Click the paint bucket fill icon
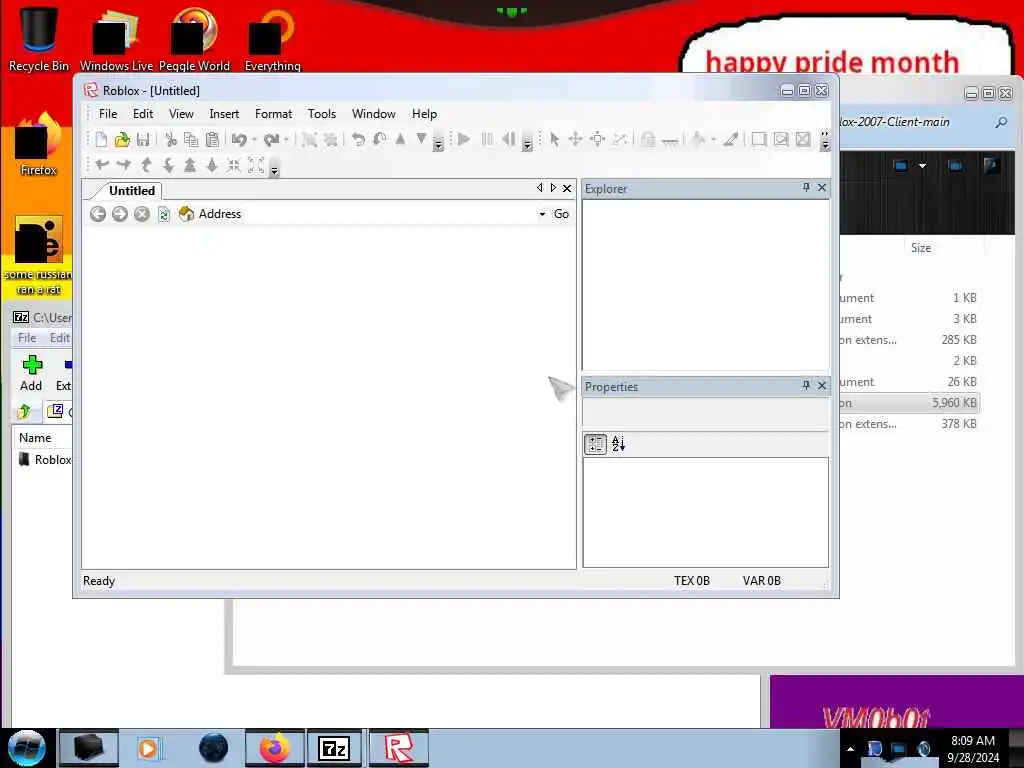The height and width of the screenshot is (768, 1024). pos(698,139)
